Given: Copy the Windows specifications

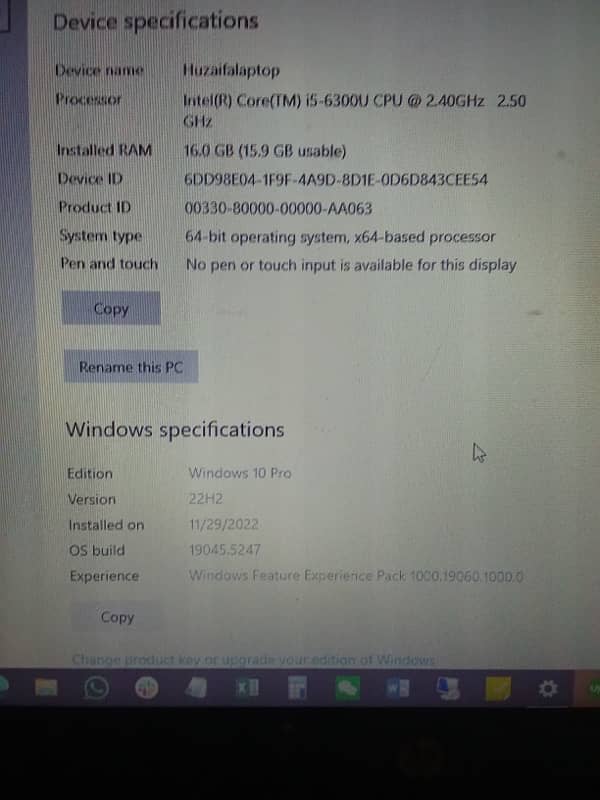Looking at the screenshot, I should click(x=117, y=617).
